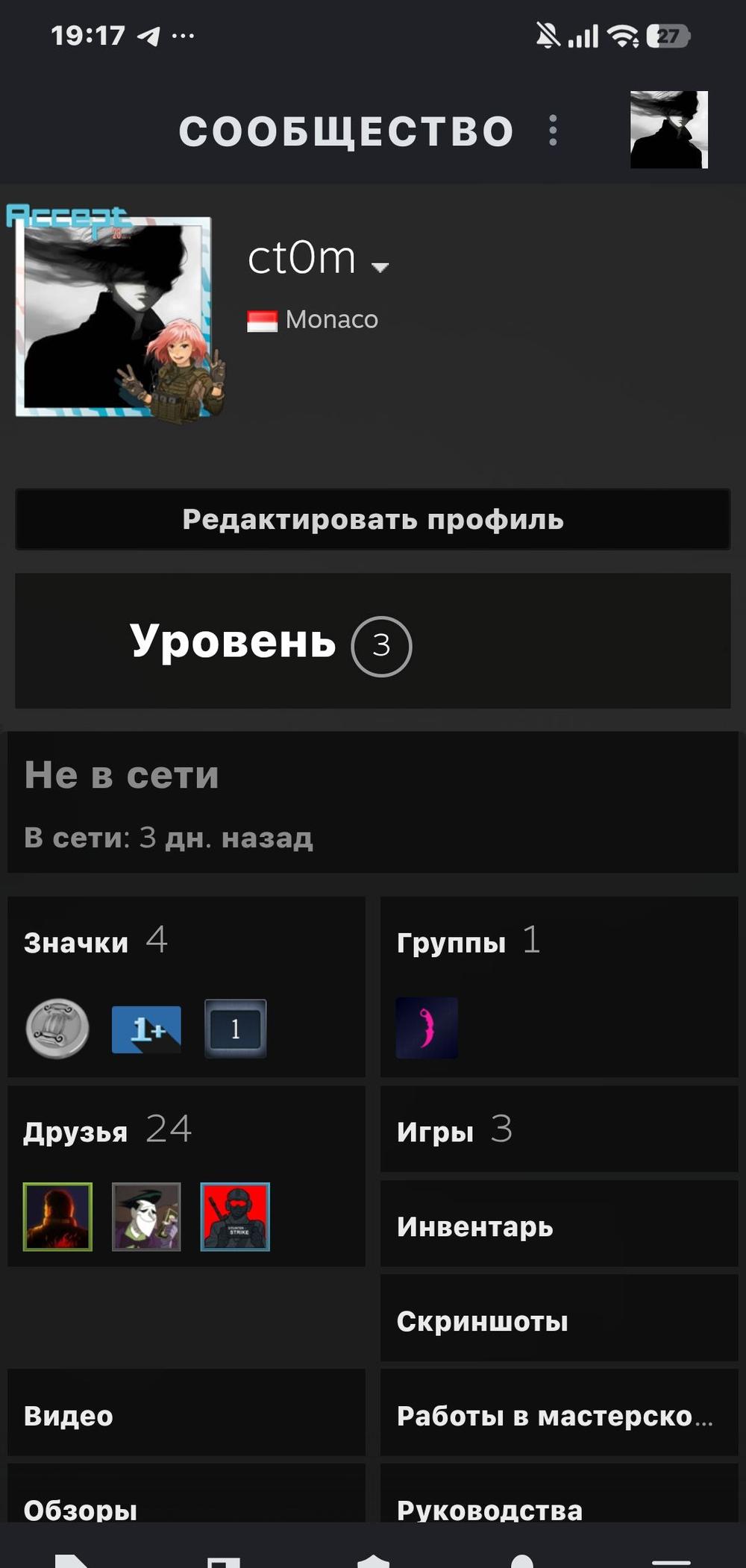Open friend avatar with green border
Viewport: 746px width, 1568px height.
click(57, 1217)
